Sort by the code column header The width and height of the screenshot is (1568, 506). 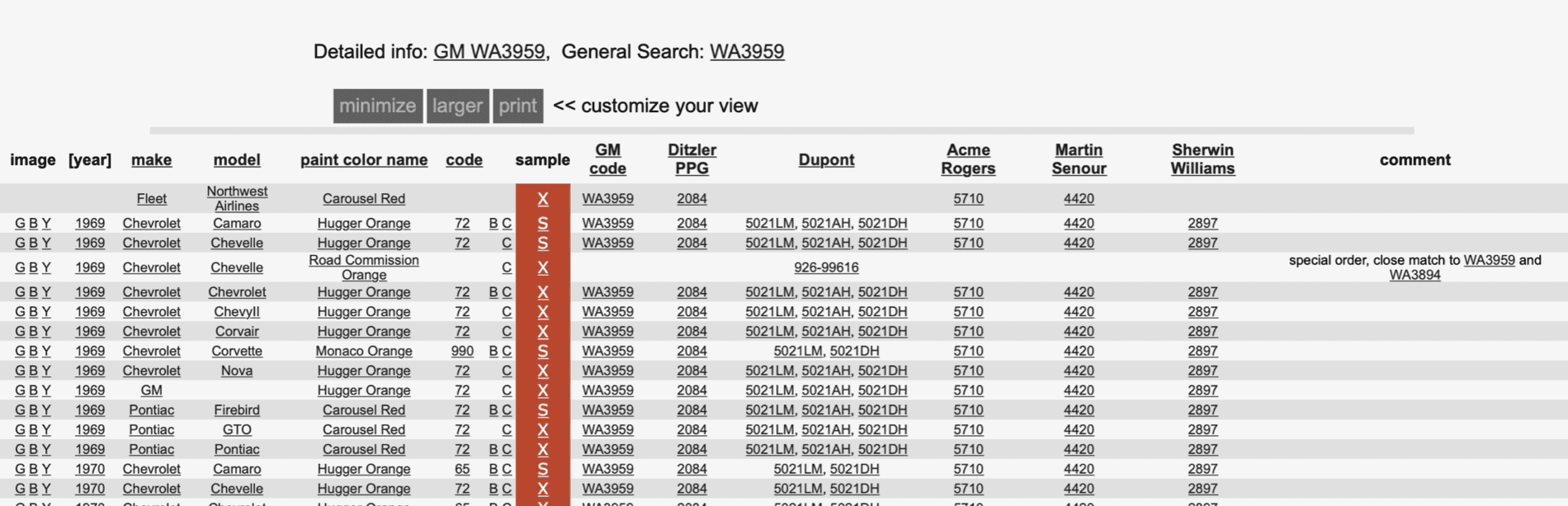pyautogui.click(x=464, y=159)
